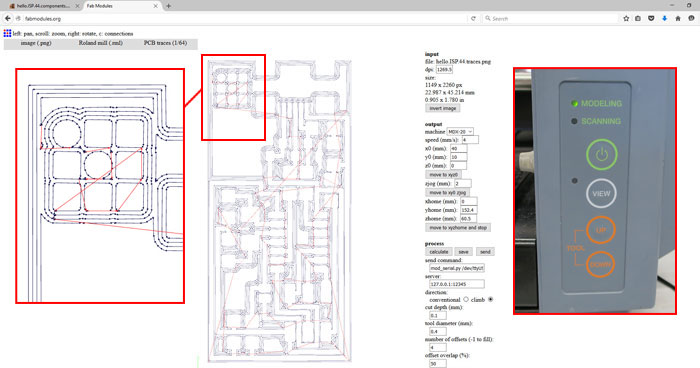Viewport: 700px width, 368px height.
Task: Go to home page with the house icon
Action: pos(678,18)
